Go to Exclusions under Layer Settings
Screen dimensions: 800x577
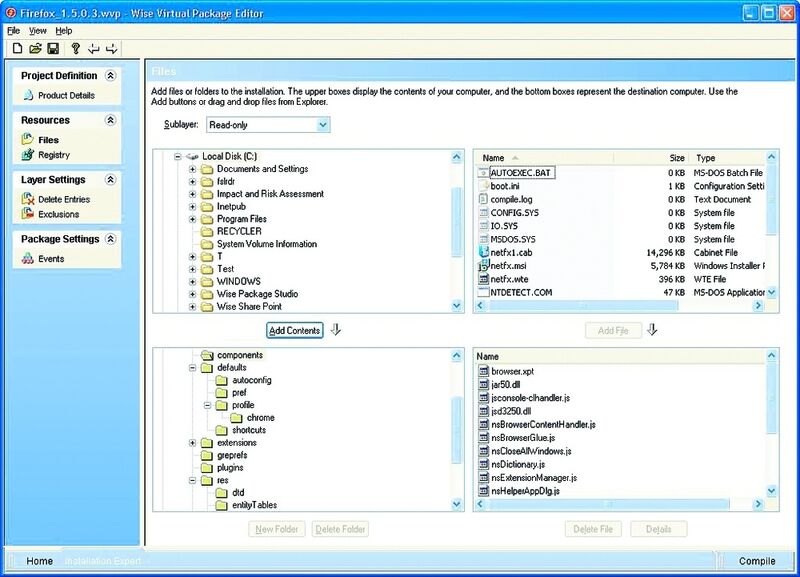tap(58, 214)
